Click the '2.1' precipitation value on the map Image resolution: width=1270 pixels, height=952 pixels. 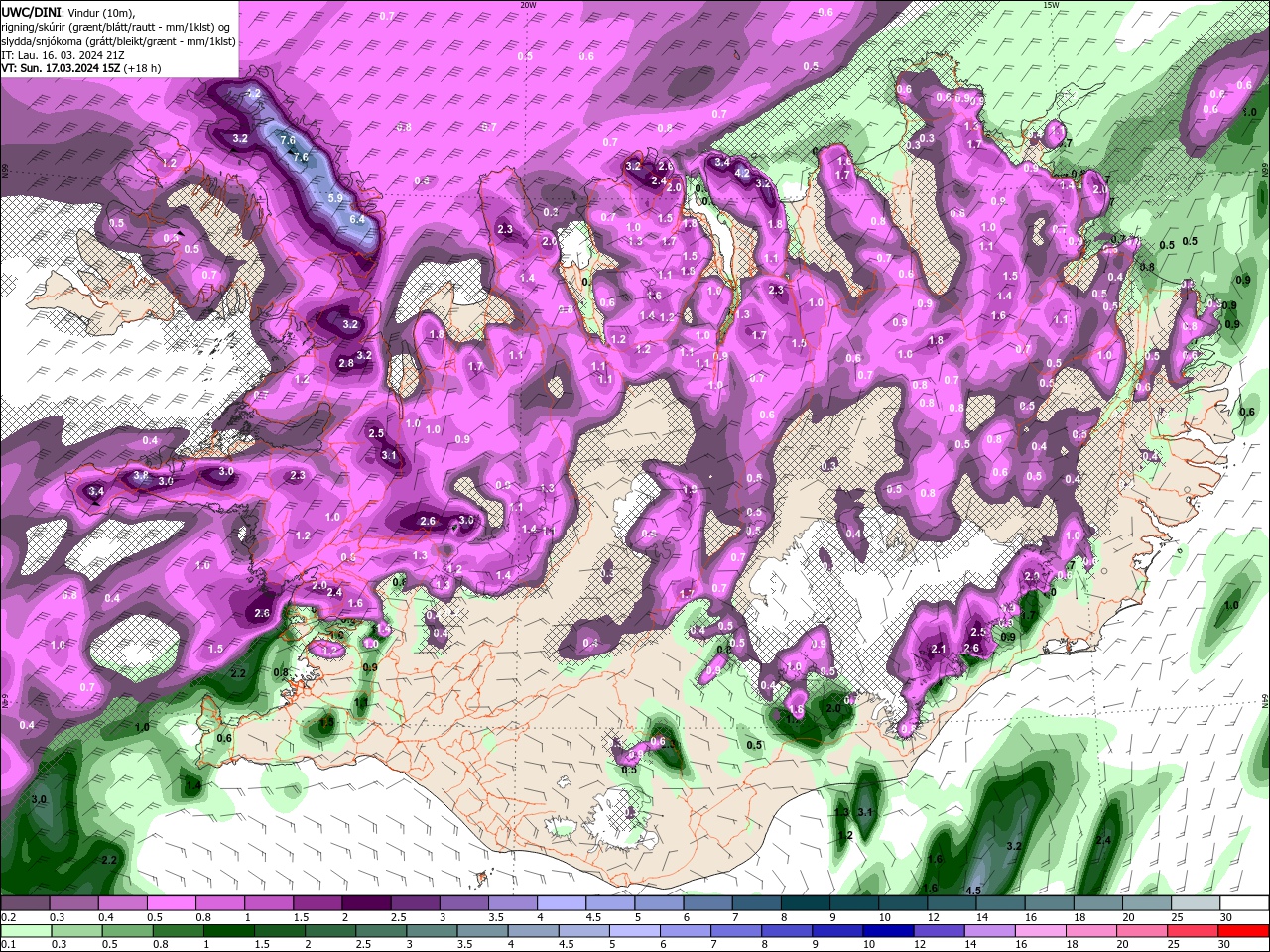click(940, 650)
